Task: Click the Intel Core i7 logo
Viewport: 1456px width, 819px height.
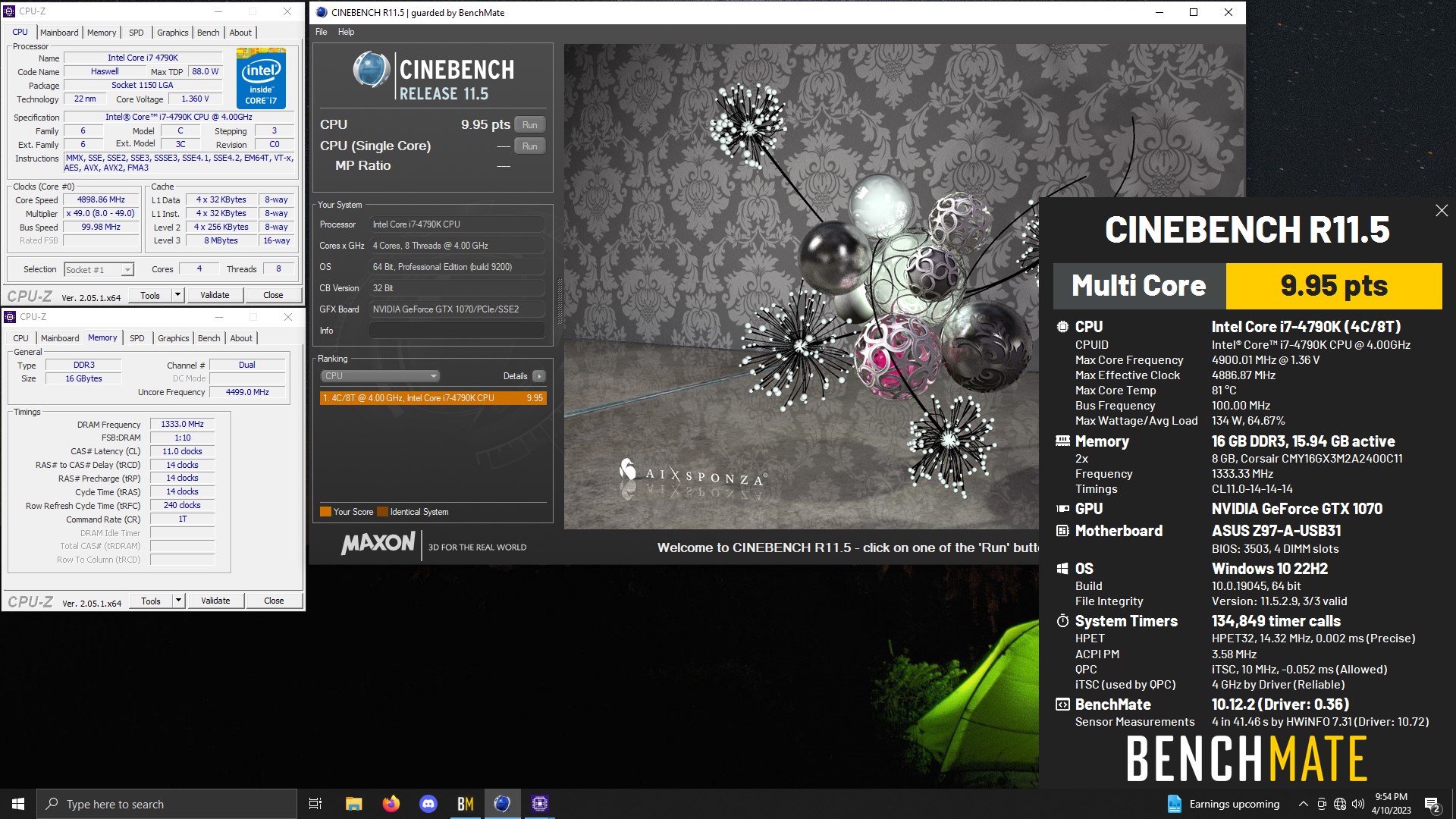Action: tap(261, 78)
